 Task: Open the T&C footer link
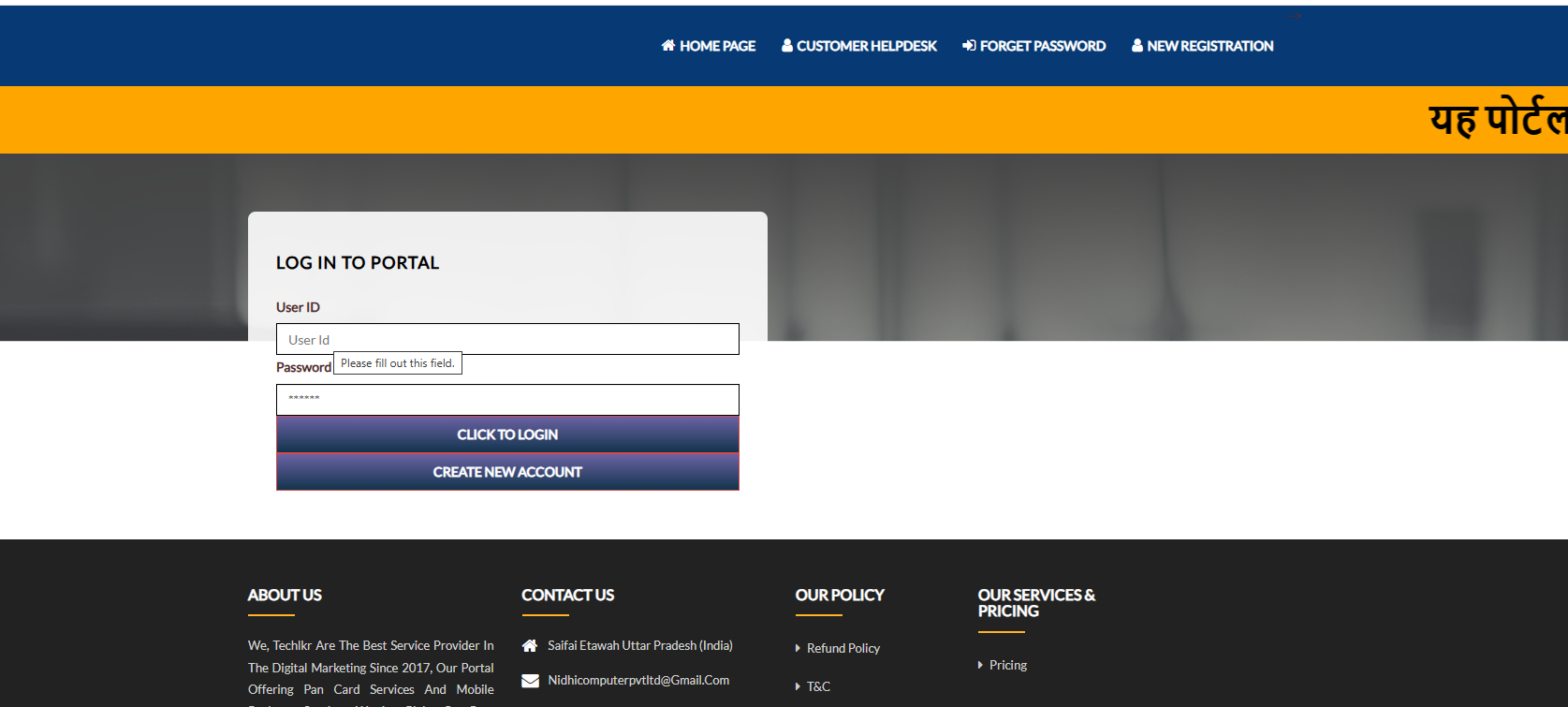point(818,686)
